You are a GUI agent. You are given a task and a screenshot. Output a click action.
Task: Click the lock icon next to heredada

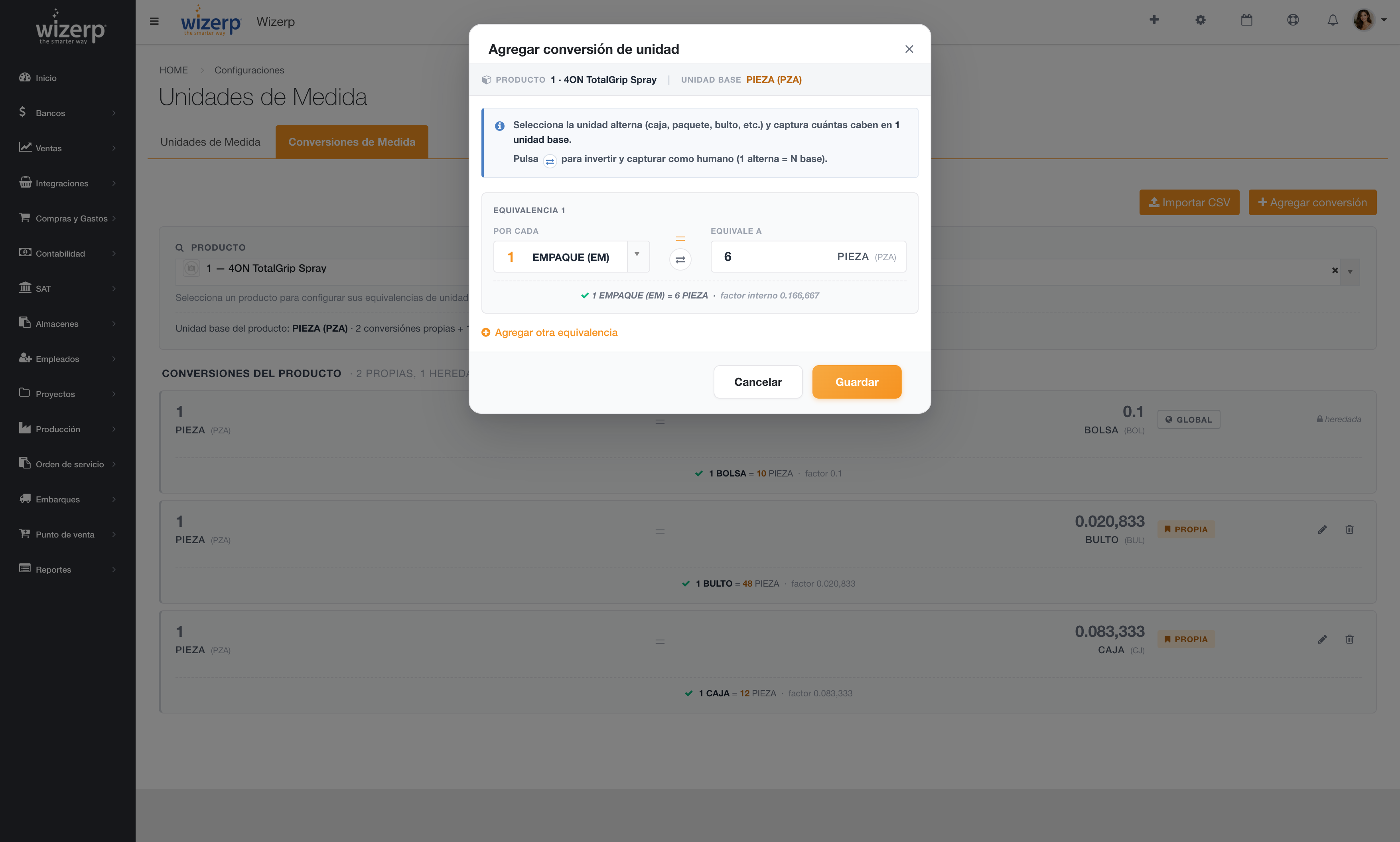1319,419
